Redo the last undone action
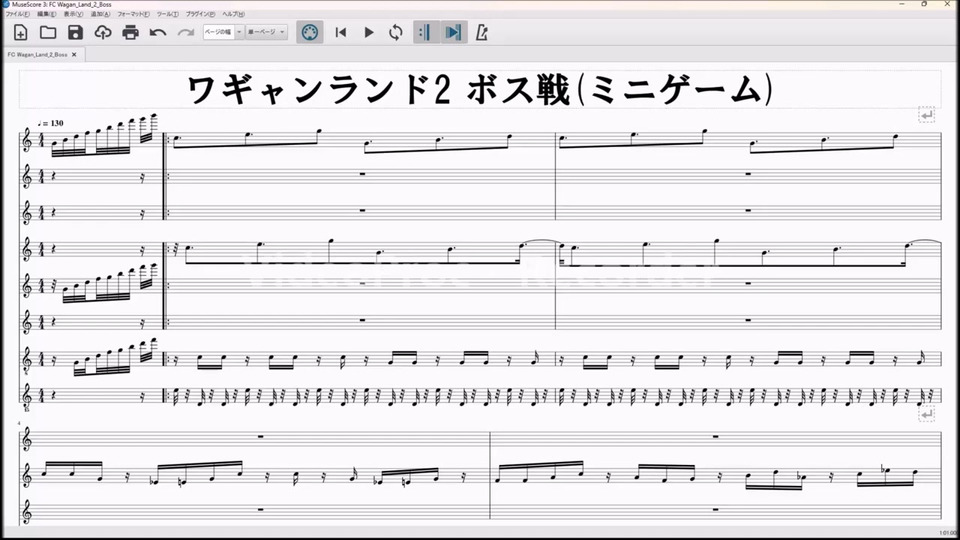Screen dimensions: 960x540 (186, 32)
